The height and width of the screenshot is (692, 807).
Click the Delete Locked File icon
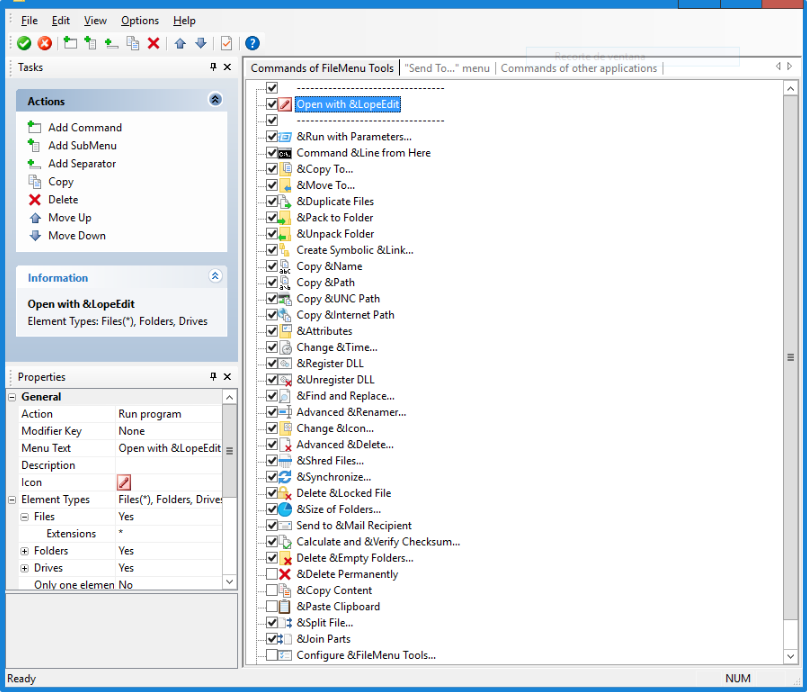coord(285,493)
